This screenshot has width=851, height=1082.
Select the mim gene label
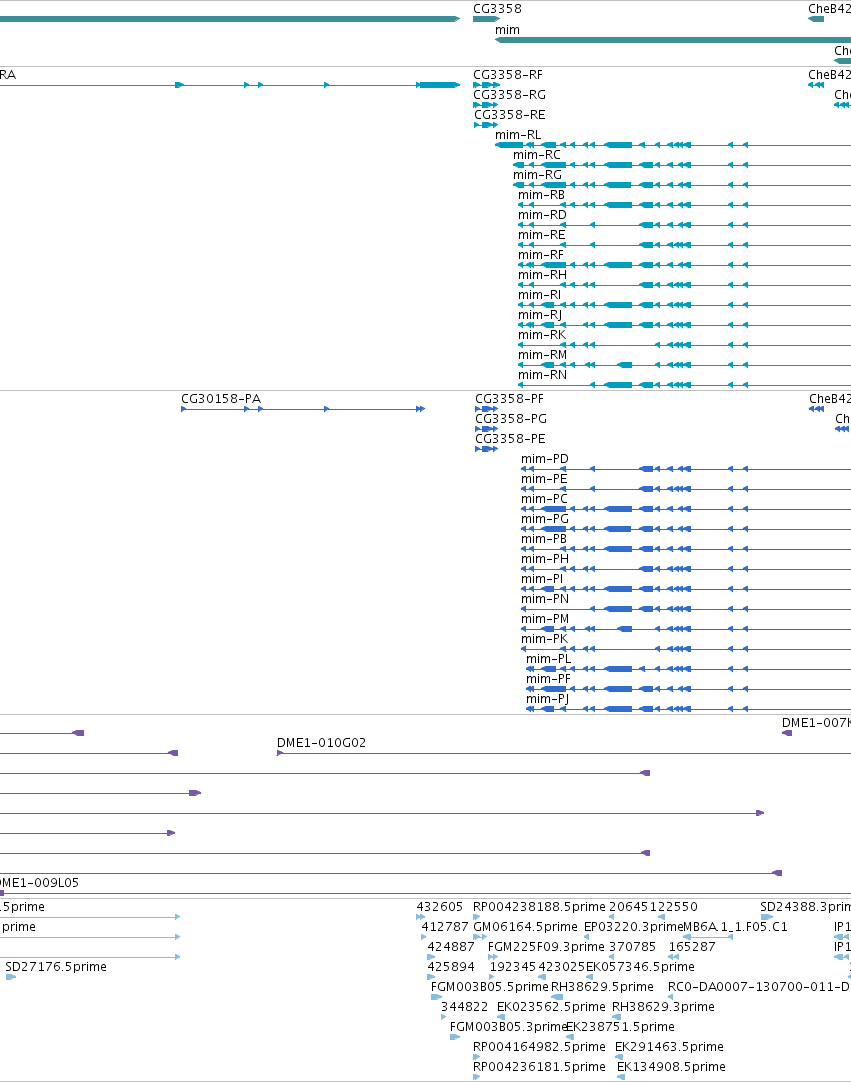click(507, 30)
